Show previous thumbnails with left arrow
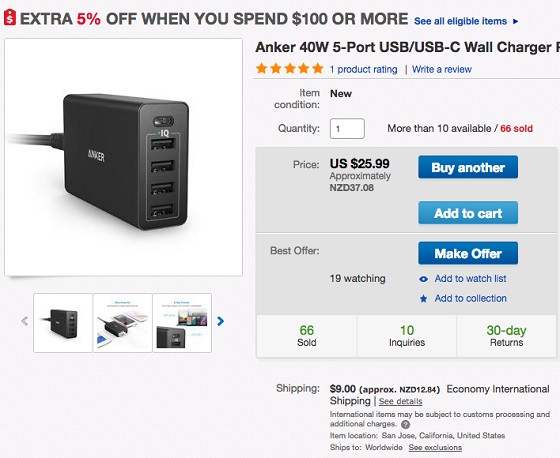Screen dimensions: 560x458 coord(25,321)
